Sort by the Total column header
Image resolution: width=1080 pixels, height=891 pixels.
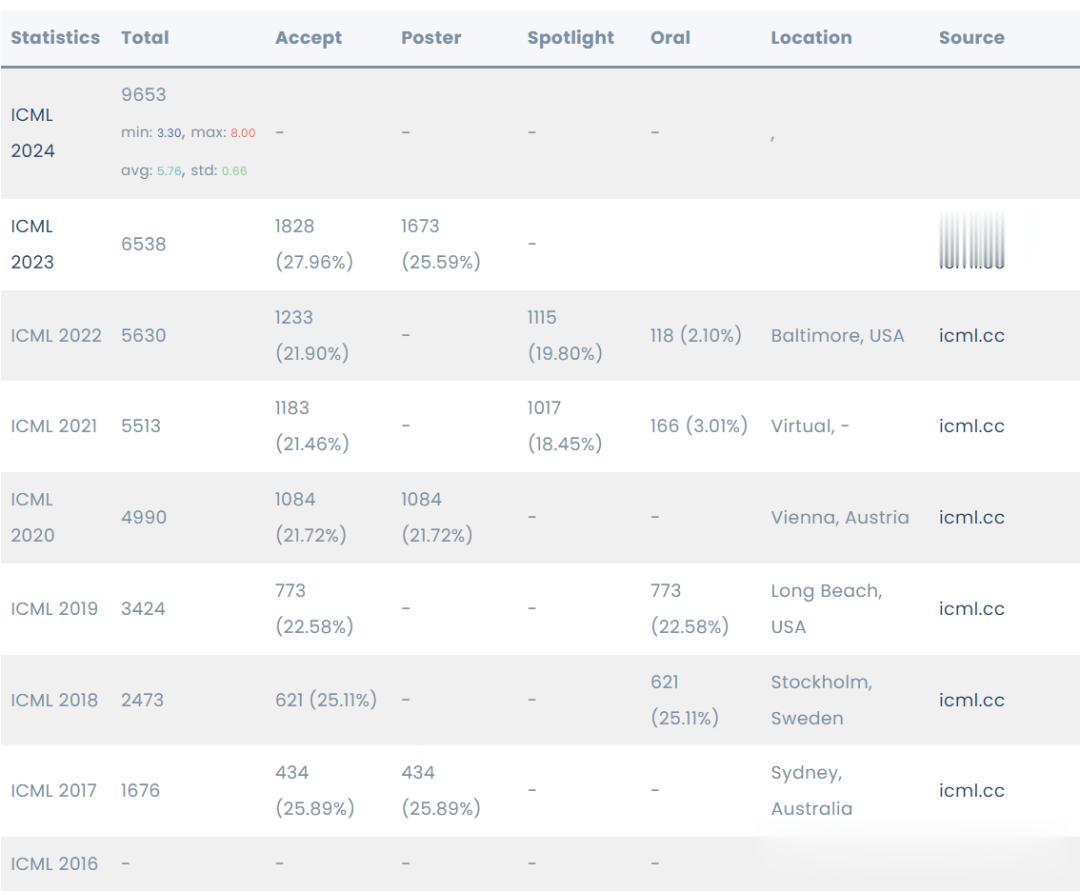(x=145, y=38)
